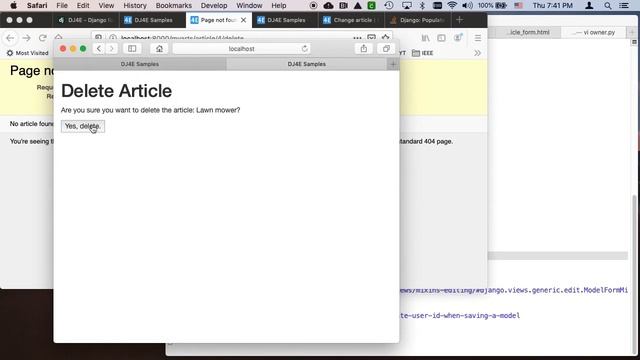Click the user account menu bar icon
Image resolution: width=640 pixels, height=360 pixels.
coord(589,5)
